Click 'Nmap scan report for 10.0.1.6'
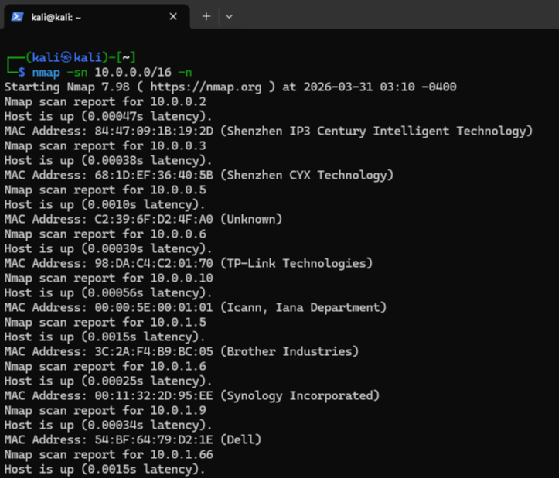The width and height of the screenshot is (559, 478). 105,367
